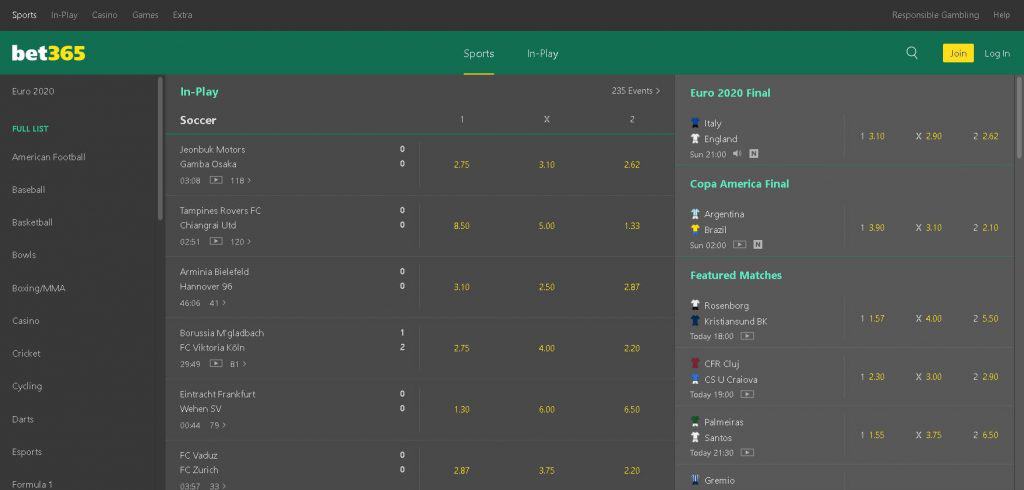Open the search magnifier icon
This screenshot has height=490, width=1024.
(x=912, y=53)
